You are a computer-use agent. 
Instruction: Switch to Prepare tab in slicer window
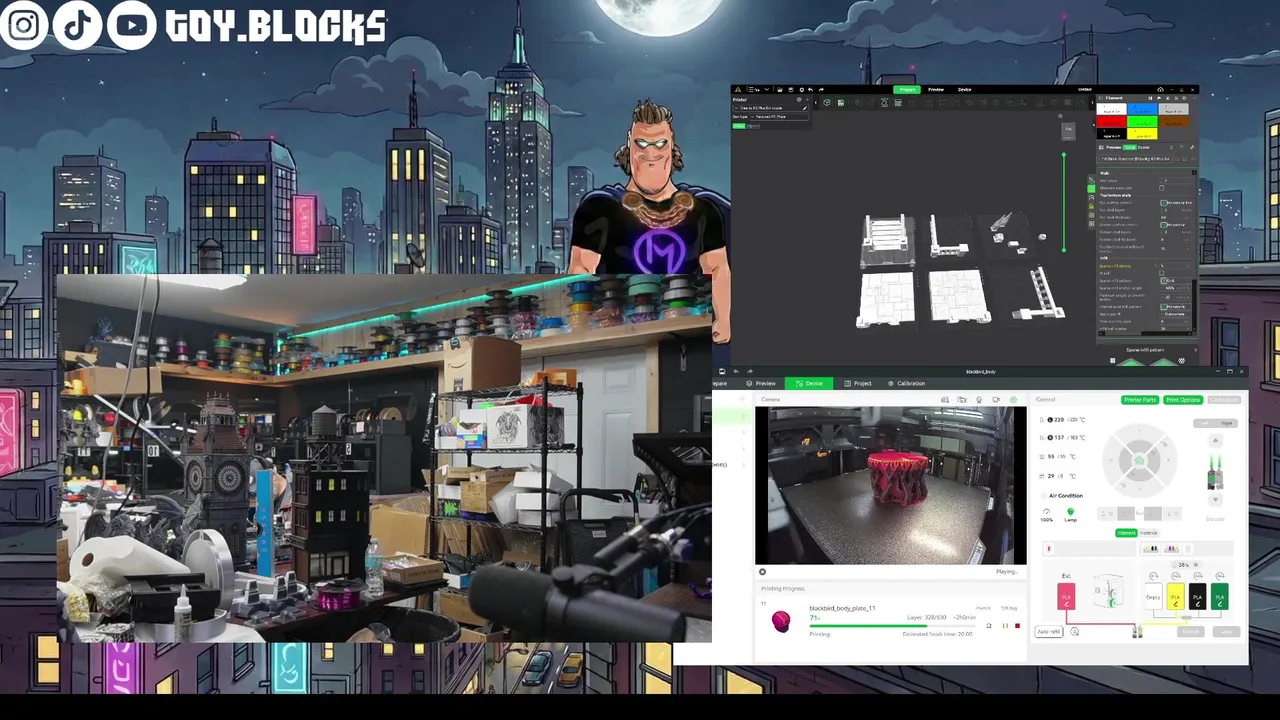click(x=907, y=90)
